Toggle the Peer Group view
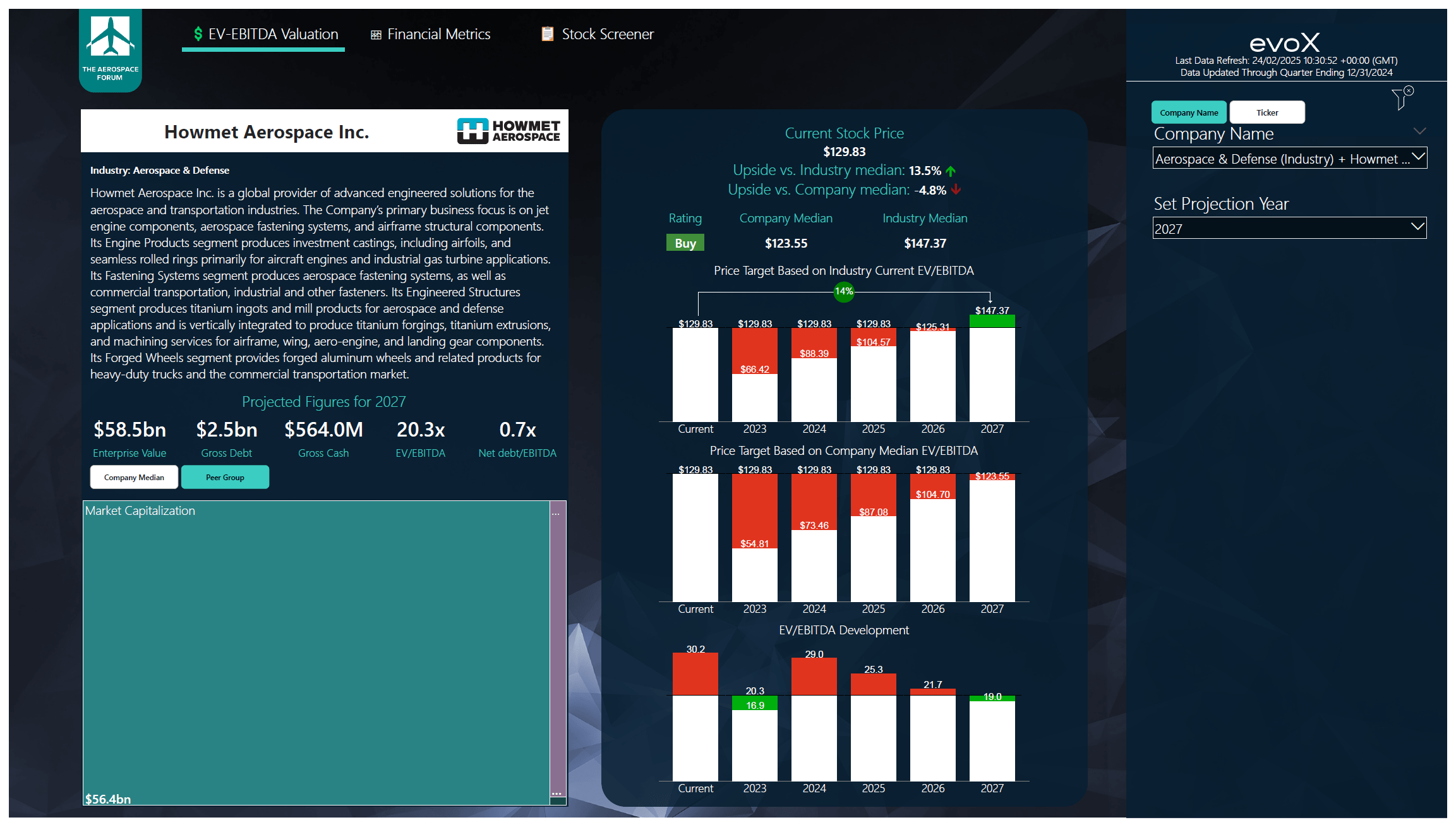The image size is (1456, 827). pos(225,477)
